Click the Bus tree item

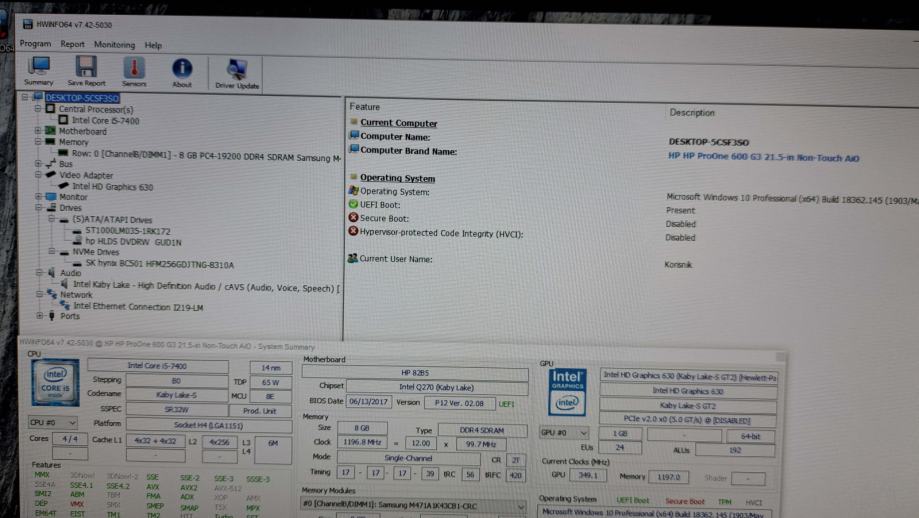[x=66, y=164]
